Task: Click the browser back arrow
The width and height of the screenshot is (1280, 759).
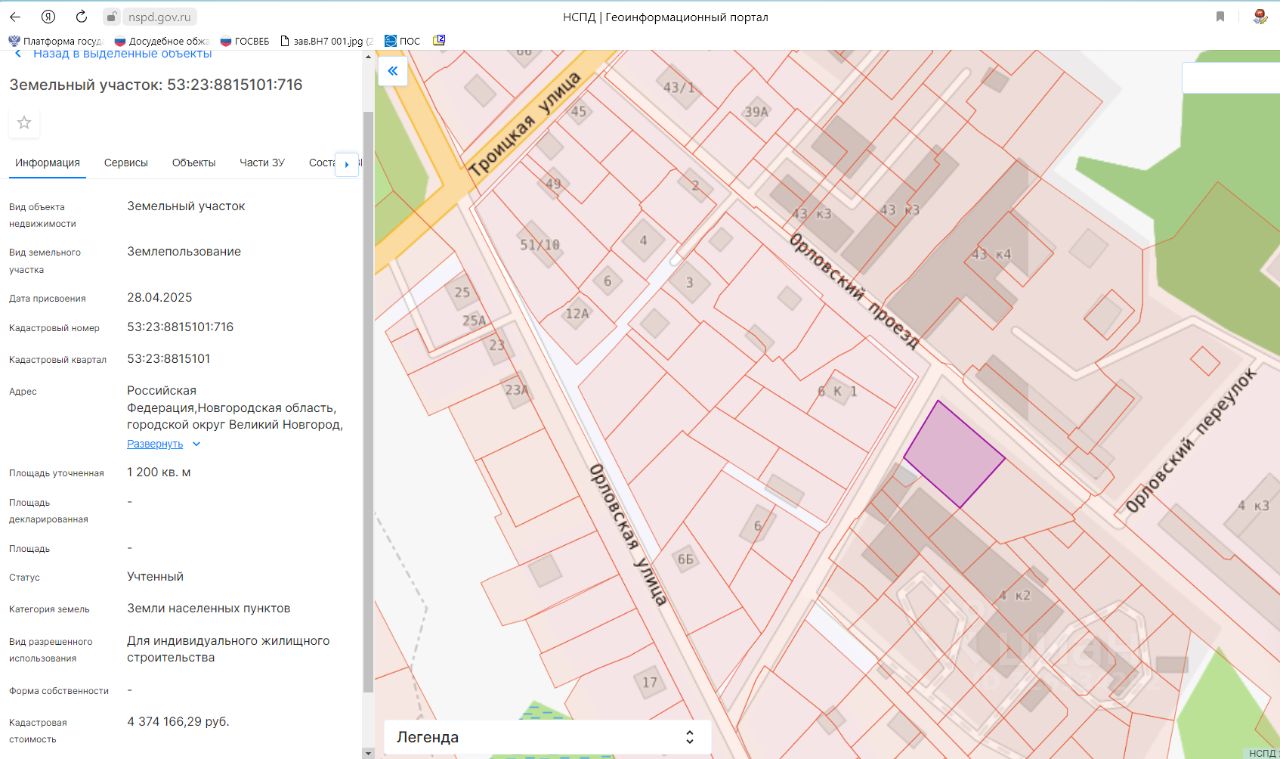Action: coord(15,17)
